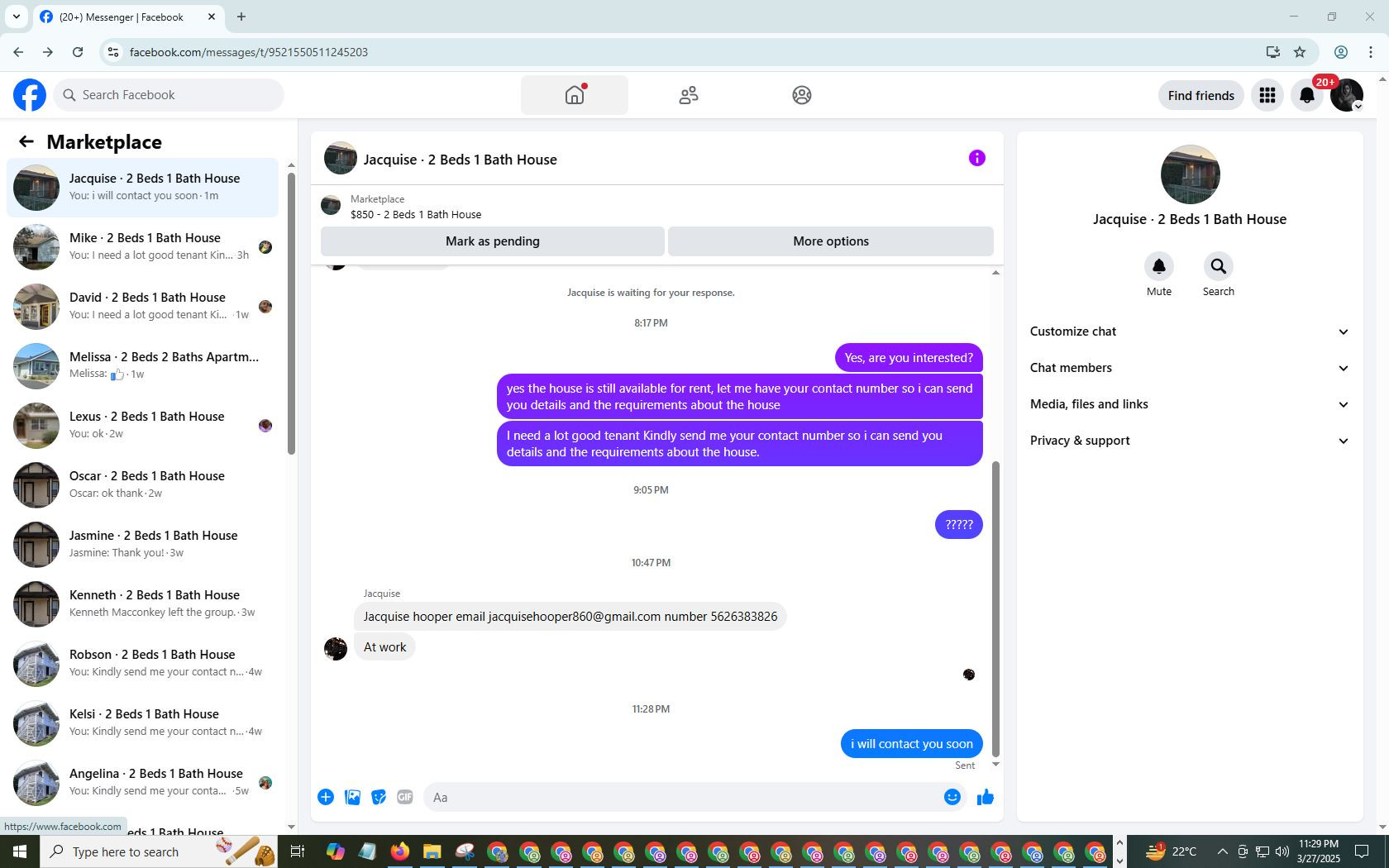Go back from Marketplace using the arrow
Image resolution: width=1389 pixels, height=868 pixels.
(x=26, y=141)
